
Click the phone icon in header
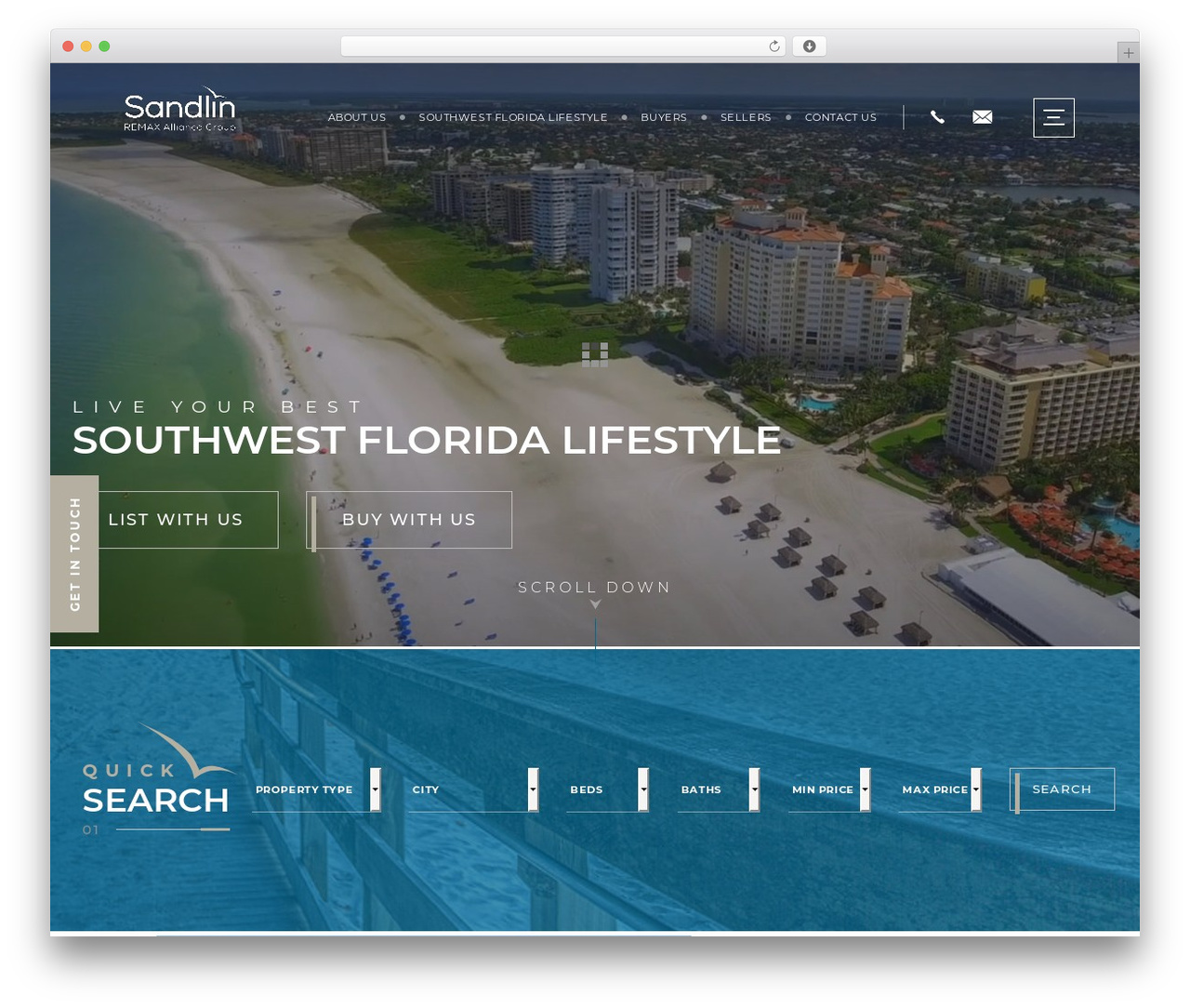pyautogui.click(x=937, y=117)
